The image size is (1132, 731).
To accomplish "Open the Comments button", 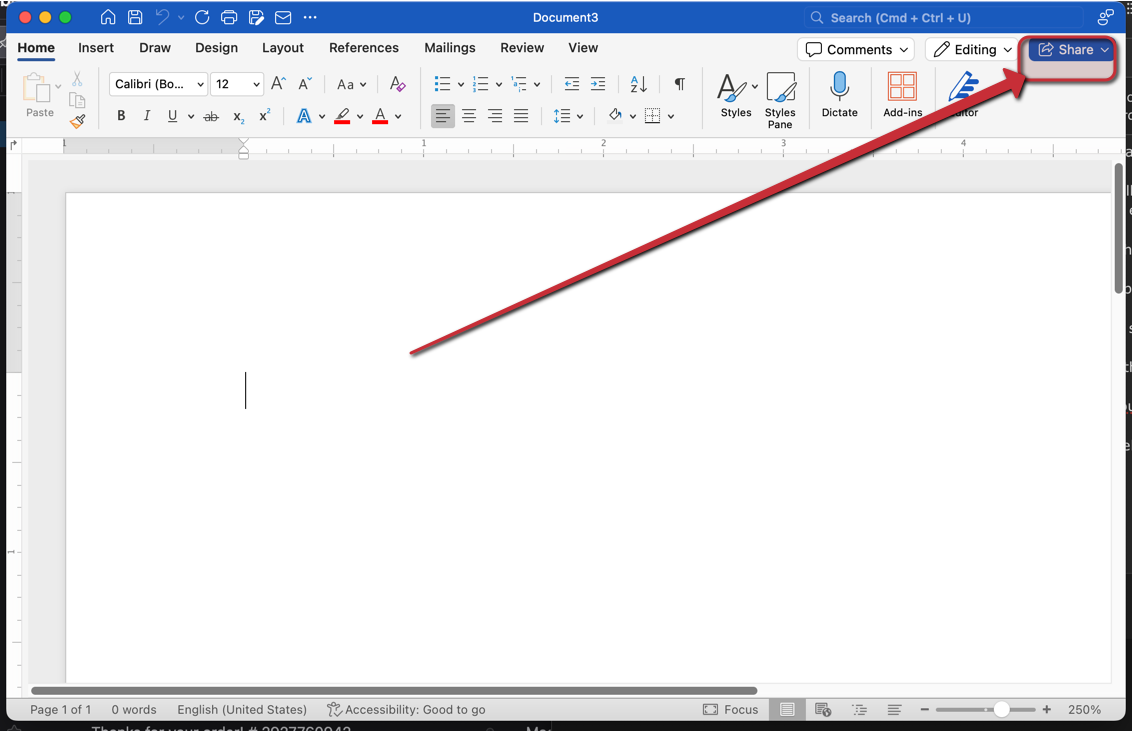I will point(856,49).
